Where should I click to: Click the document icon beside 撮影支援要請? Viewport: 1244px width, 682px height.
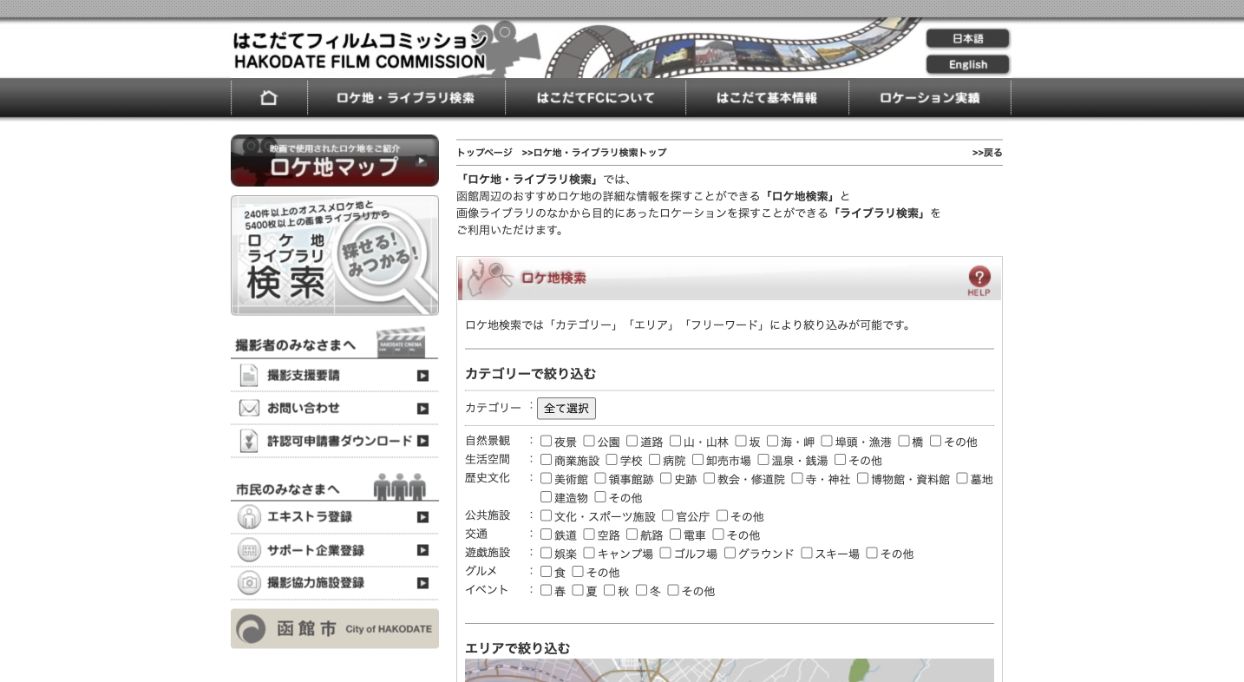tap(249, 375)
